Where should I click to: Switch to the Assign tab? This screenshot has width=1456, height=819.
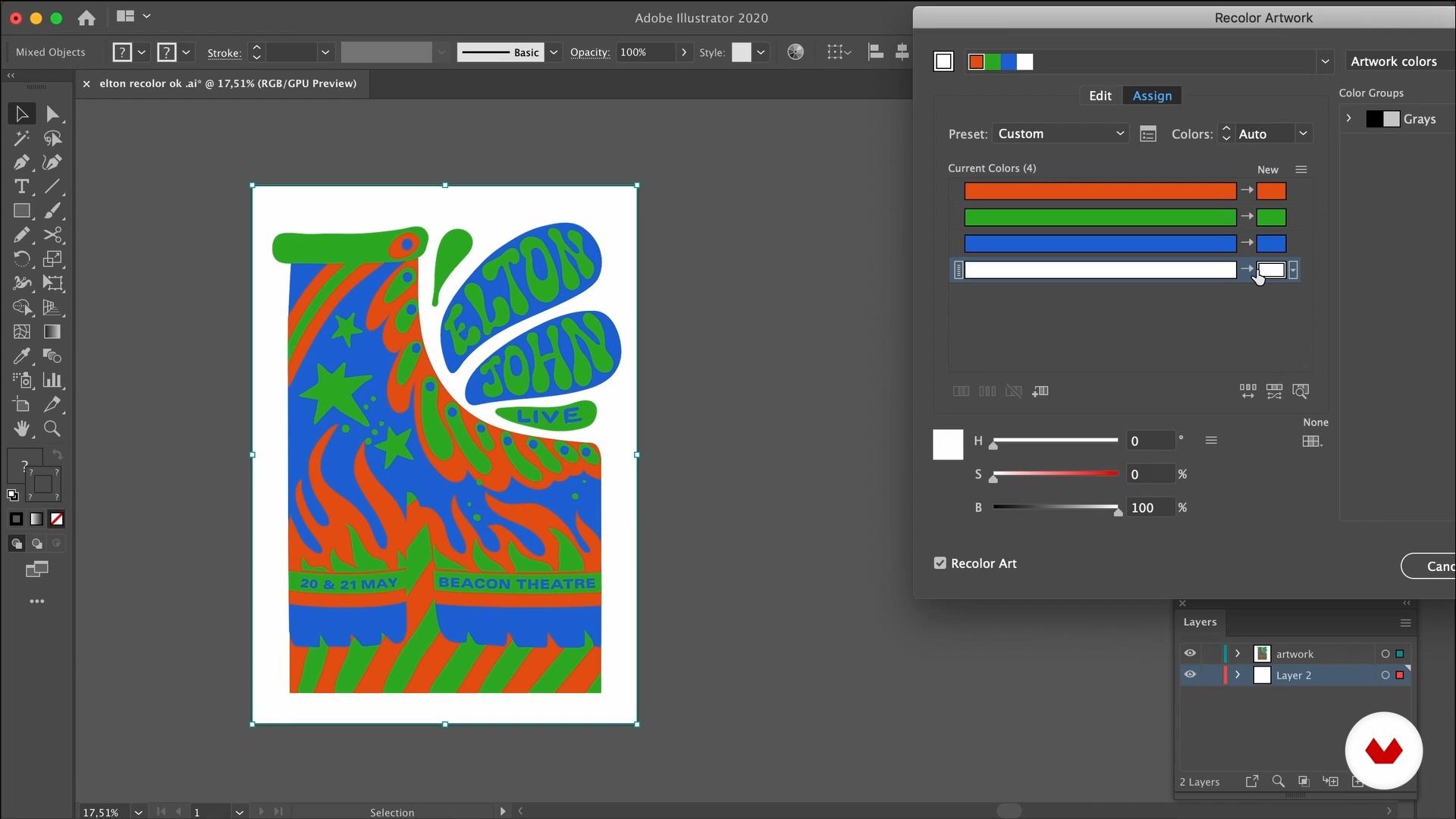[x=1152, y=96]
